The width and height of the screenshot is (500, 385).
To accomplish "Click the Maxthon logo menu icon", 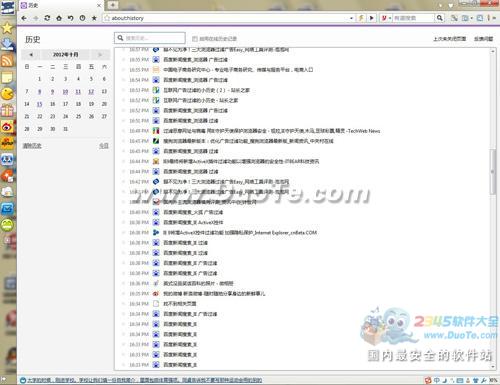I will click(7, 7).
